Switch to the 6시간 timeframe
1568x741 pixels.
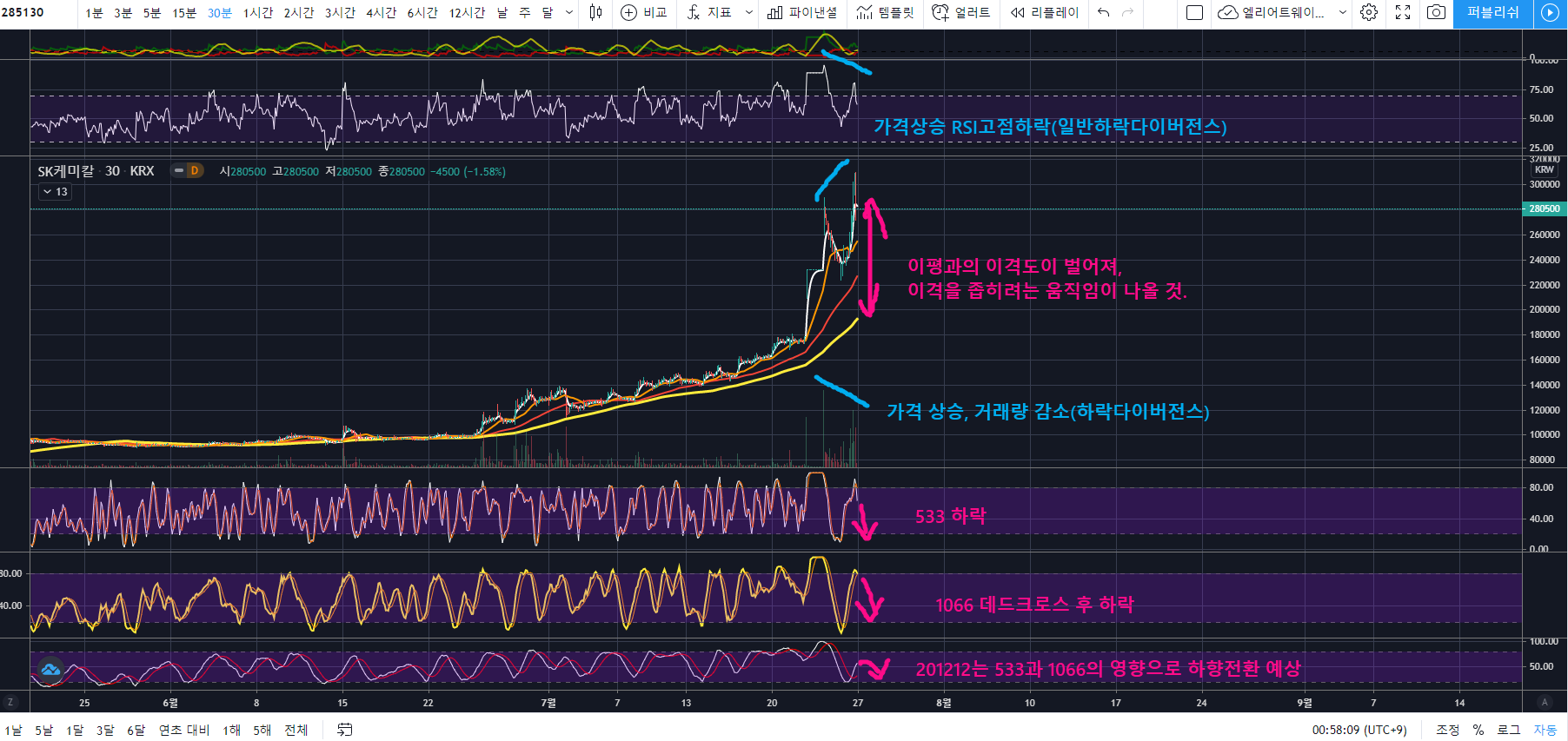click(x=422, y=12)
